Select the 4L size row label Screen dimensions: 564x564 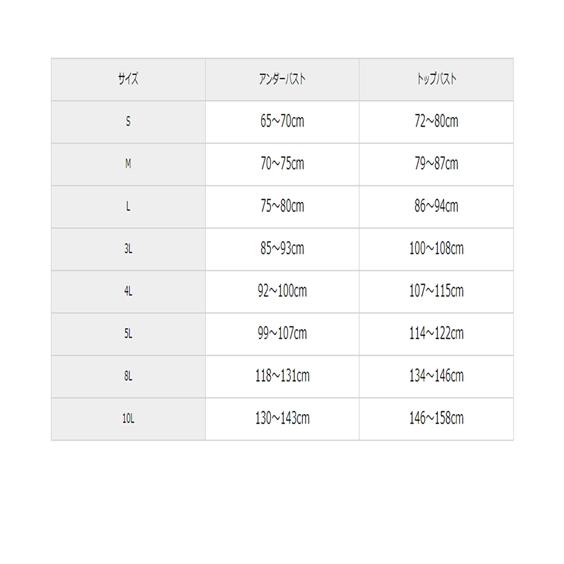128,292
